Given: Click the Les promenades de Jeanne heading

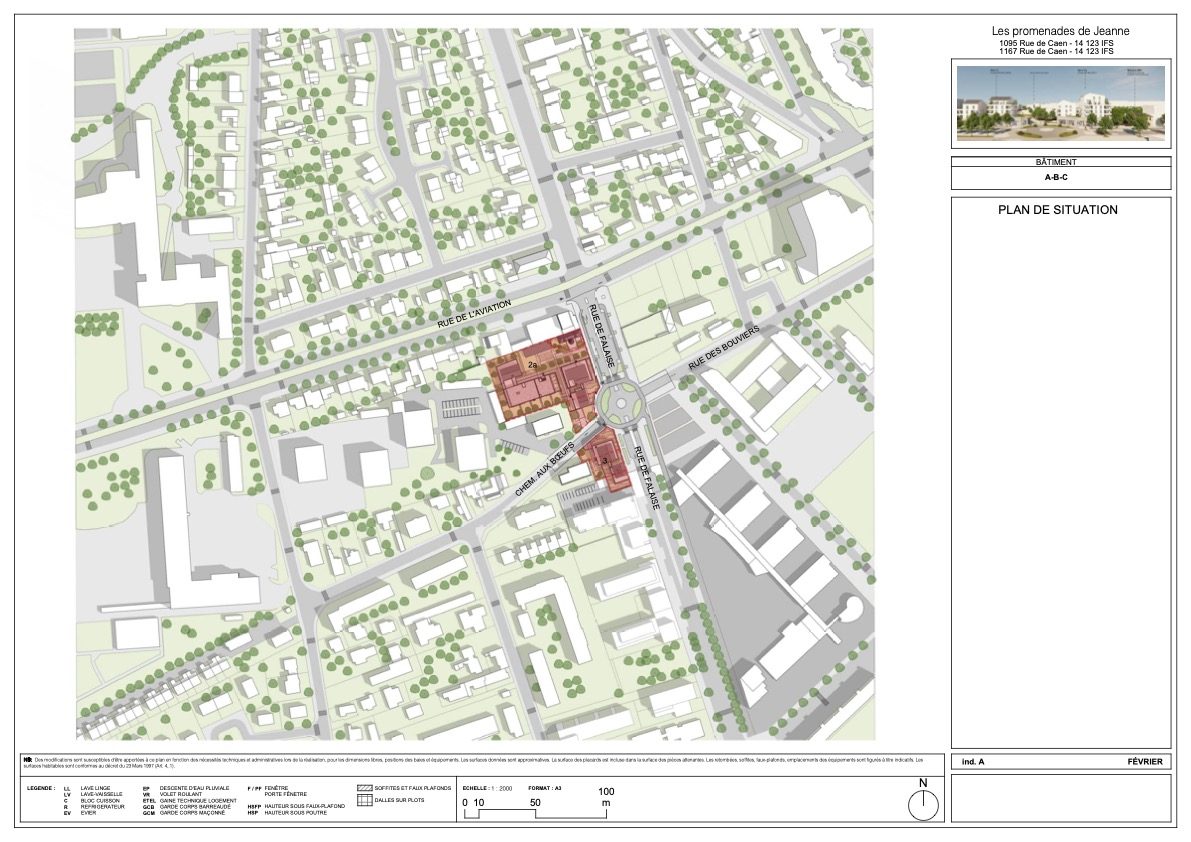Looking at the screenshot, I should (x=1060, y=31).
